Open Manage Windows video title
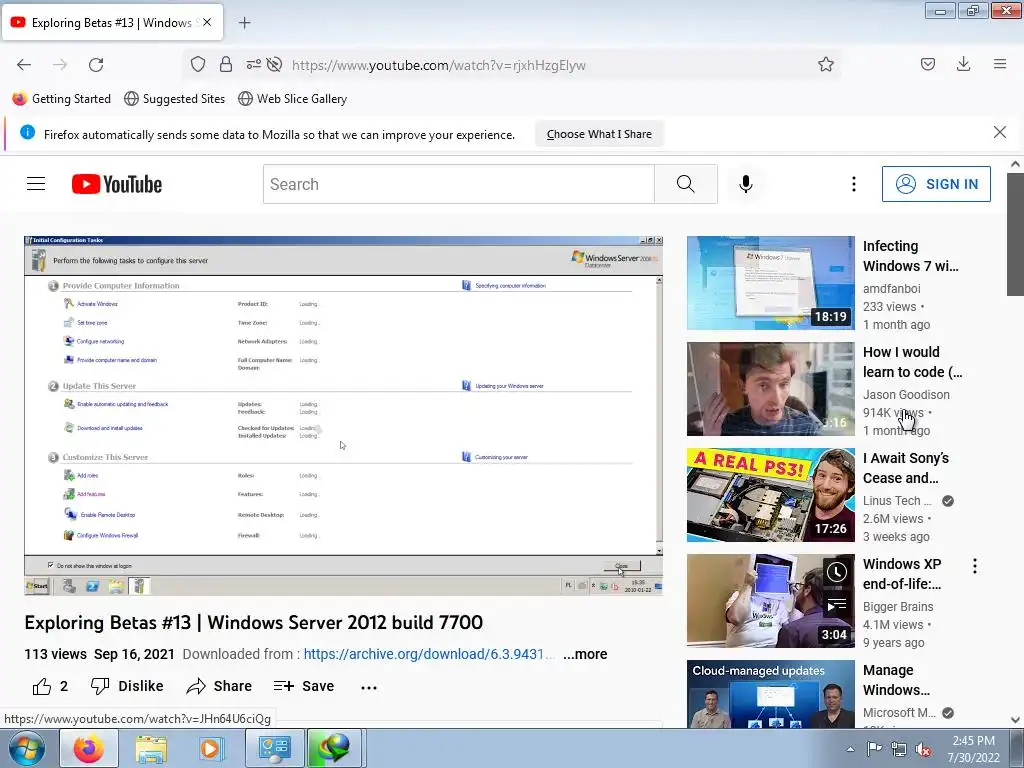 click(x=897, y=680)
